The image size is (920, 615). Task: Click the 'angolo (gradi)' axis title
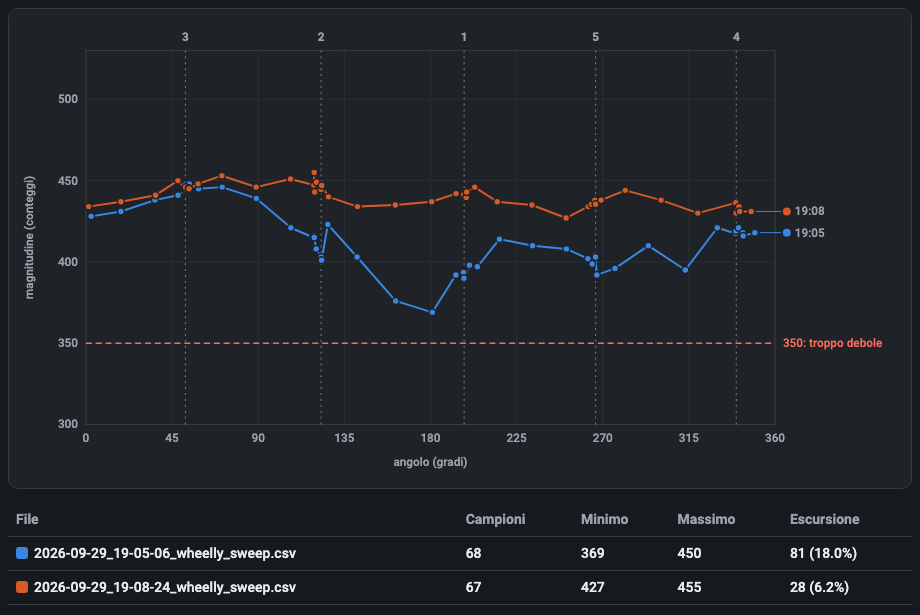point(430,462)
